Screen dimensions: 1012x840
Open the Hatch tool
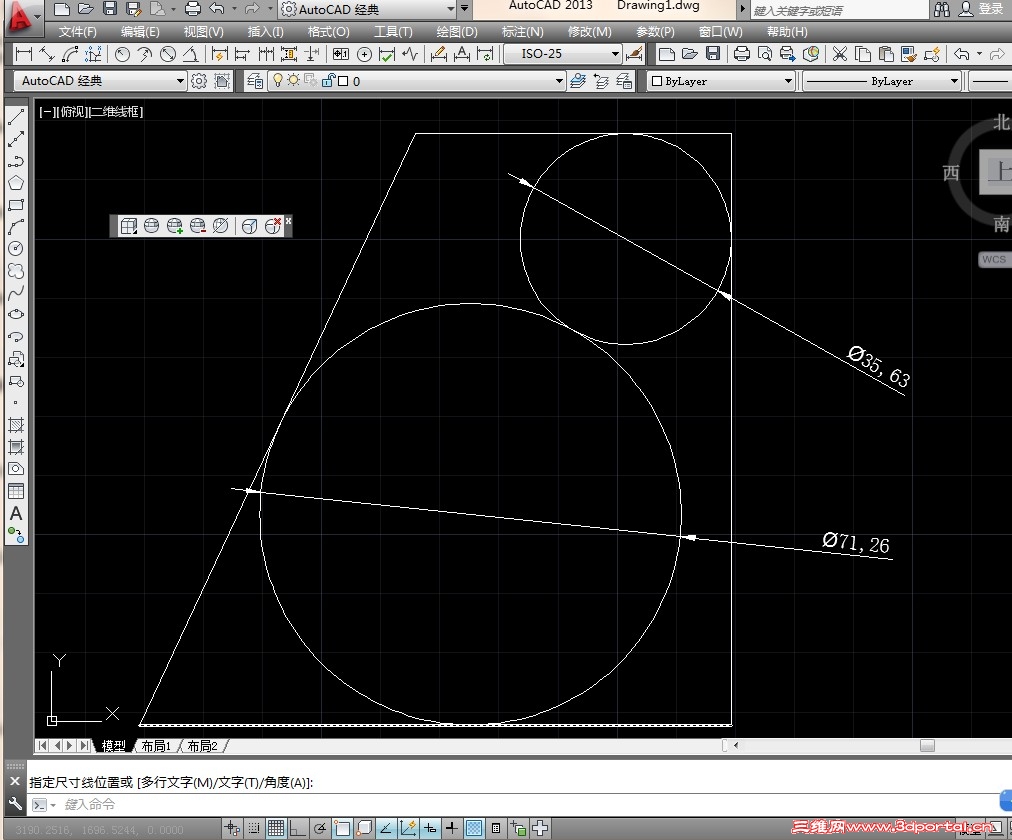pos(16,425)
